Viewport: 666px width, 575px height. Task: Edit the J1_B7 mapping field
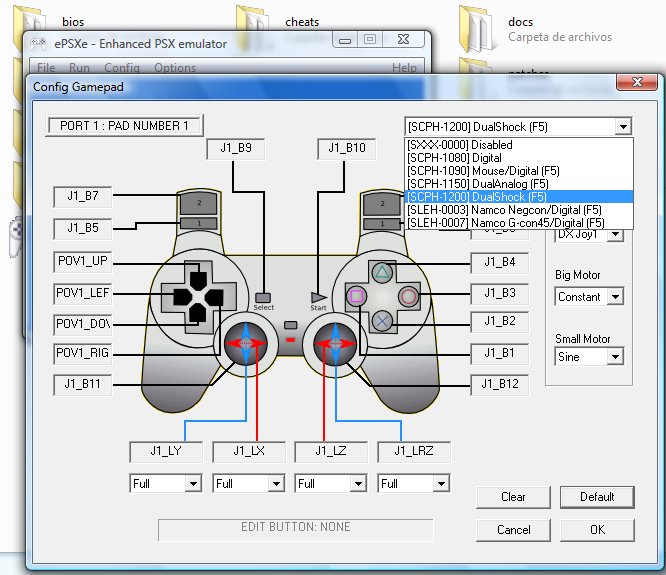click(83, 197)
